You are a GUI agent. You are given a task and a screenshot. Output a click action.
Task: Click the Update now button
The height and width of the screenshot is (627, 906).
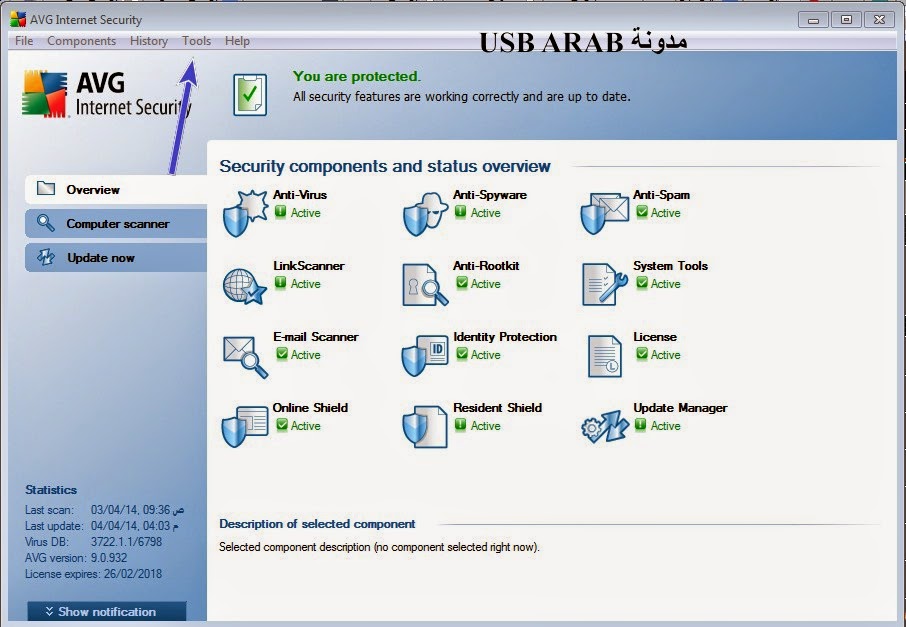pyautogui.click(x=116, y=258)
